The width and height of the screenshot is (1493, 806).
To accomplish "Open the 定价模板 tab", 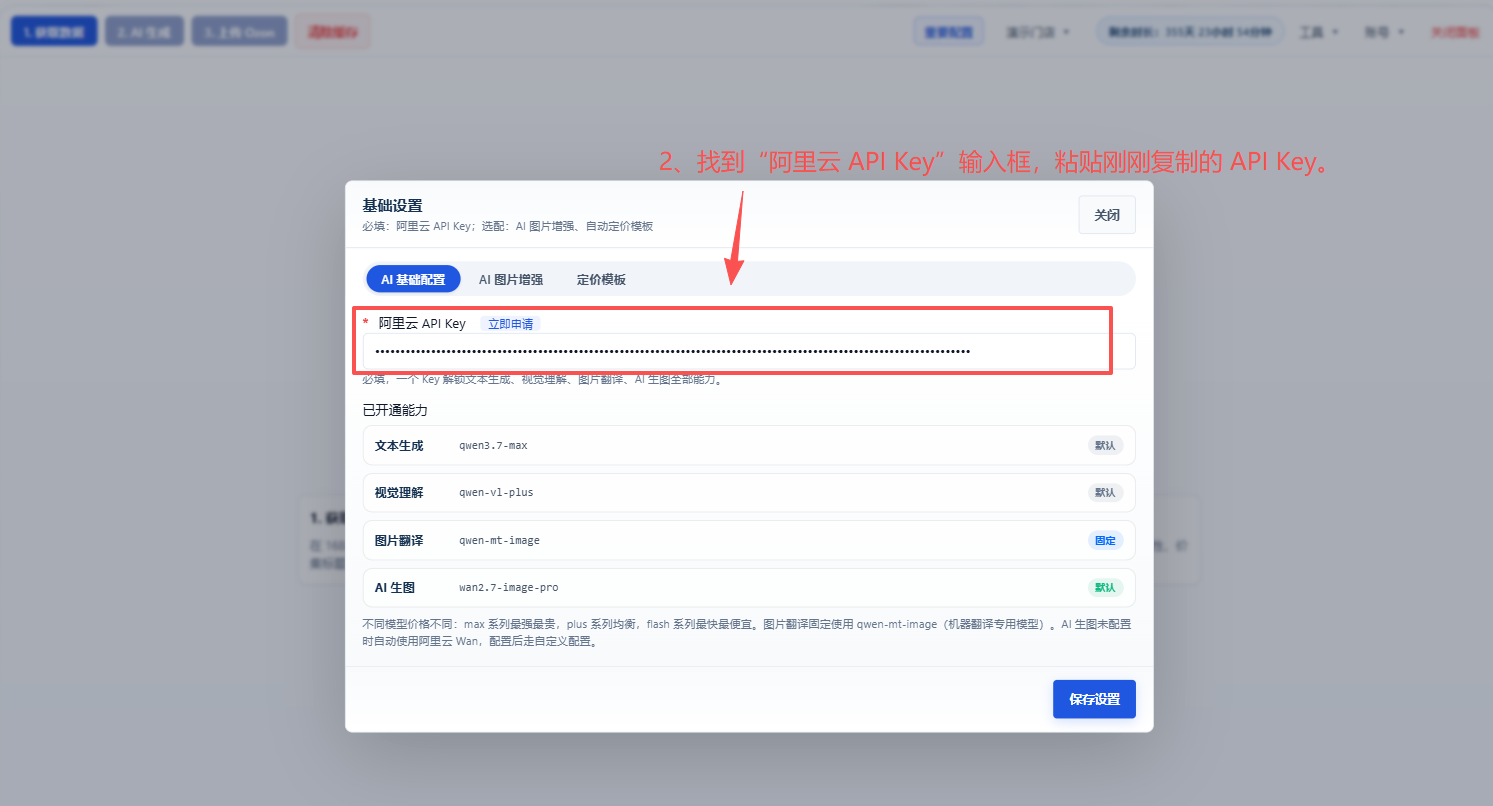I will point(601,279).
